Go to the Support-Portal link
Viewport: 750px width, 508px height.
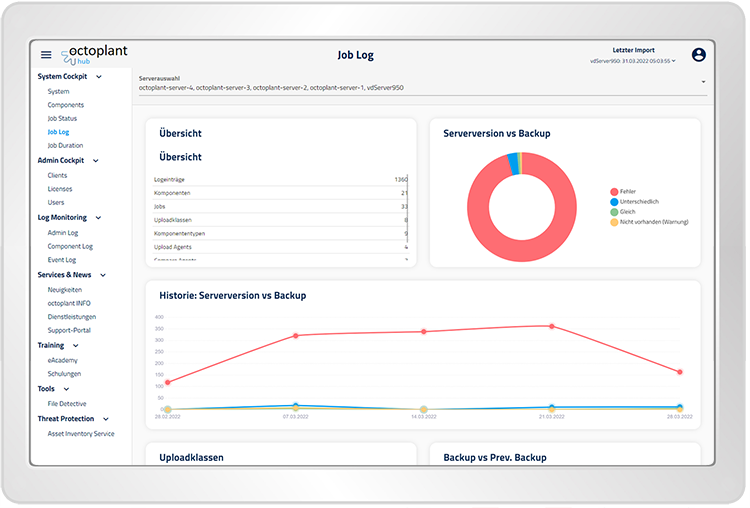pos(69,330)
